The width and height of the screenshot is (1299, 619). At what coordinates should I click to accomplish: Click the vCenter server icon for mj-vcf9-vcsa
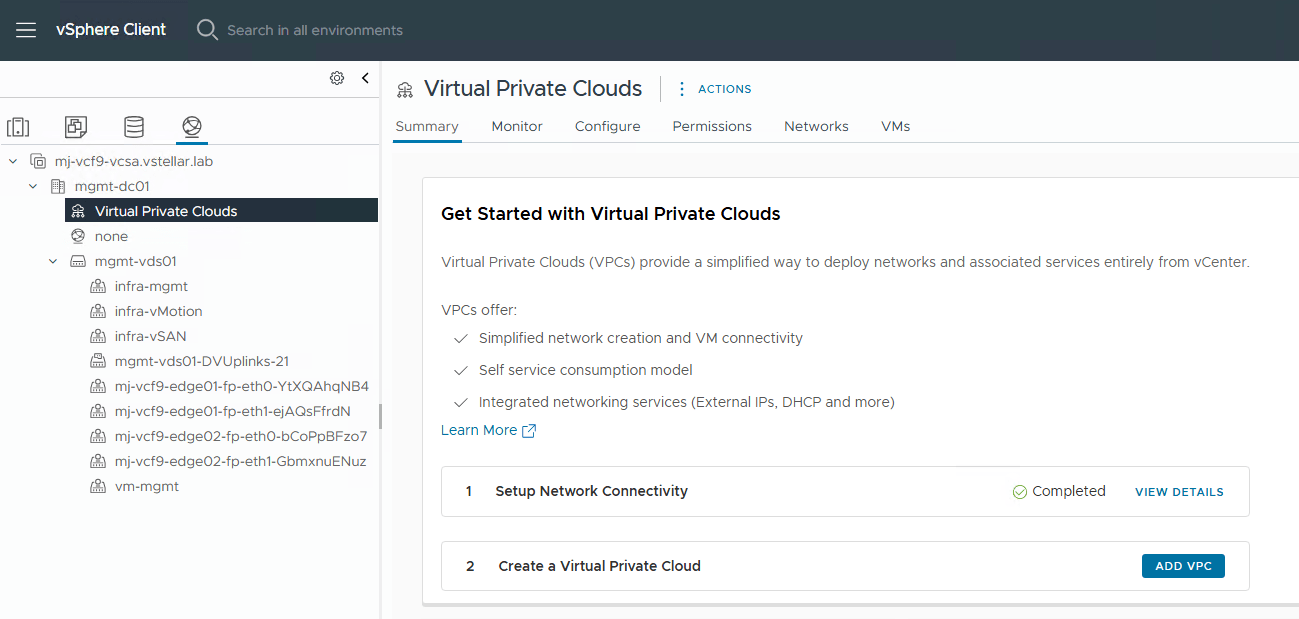[x=38, y=161]
